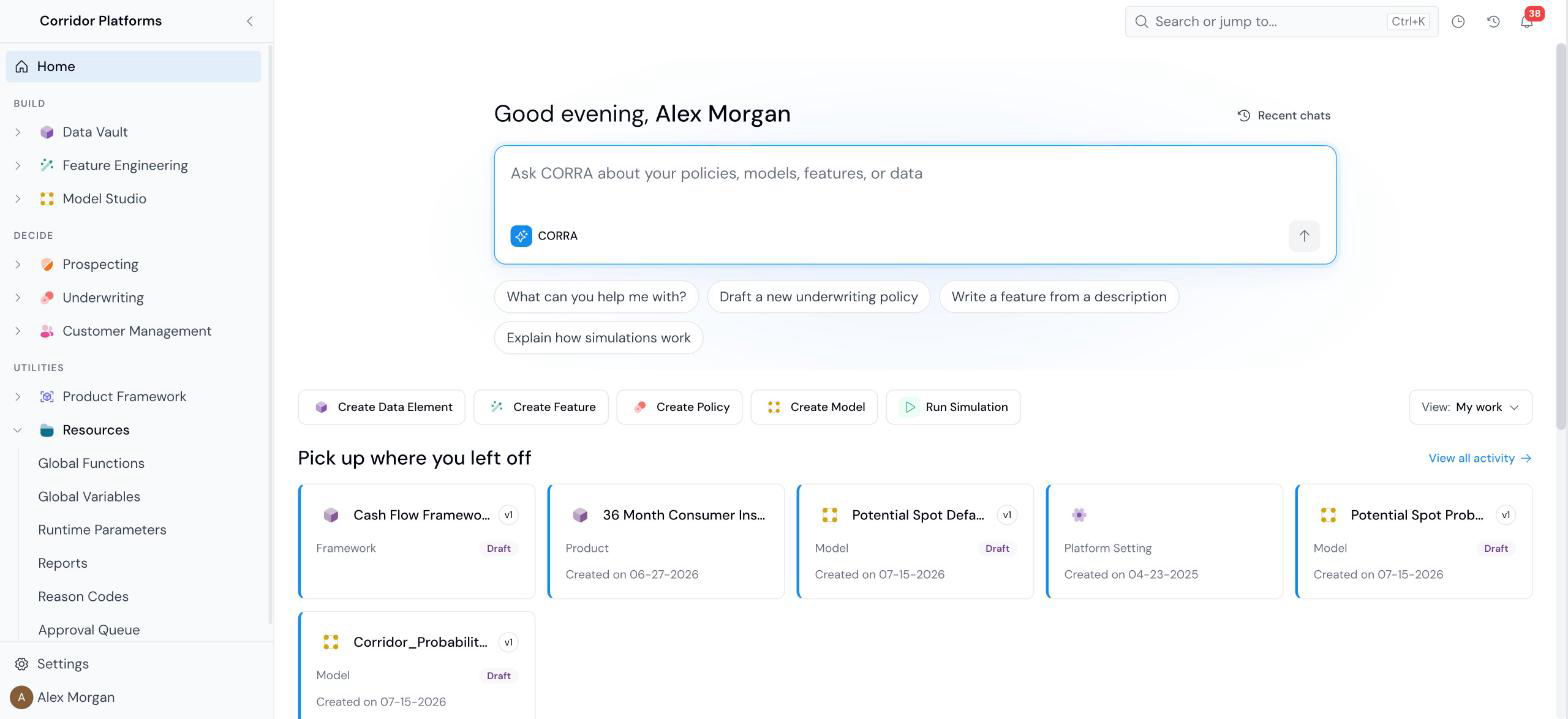Expand the Prospecting tree node
1568x719 pixels.
pos(18,265)
